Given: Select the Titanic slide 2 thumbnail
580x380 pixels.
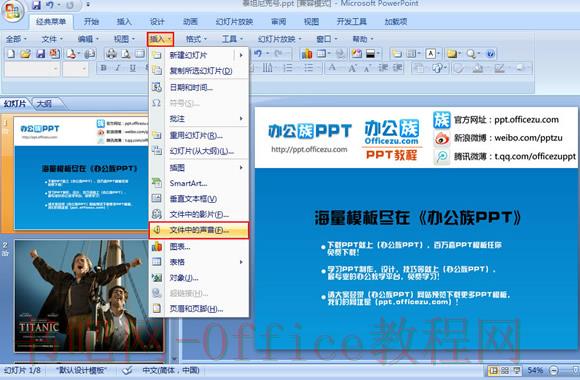Looking at the screenshot, I should pyautogui.click(x=89, y=296).
